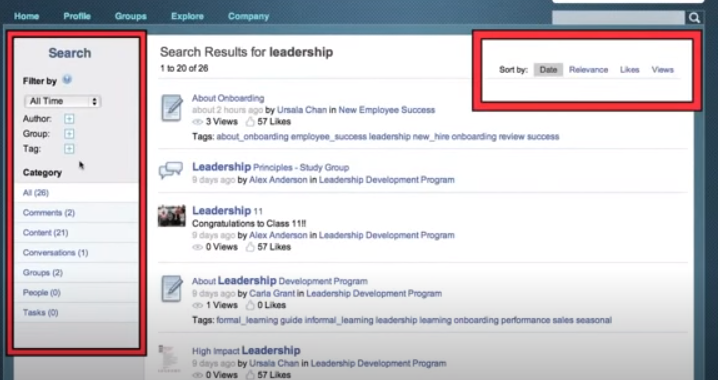
Task: Open About Leadership Development Program title link
Action: click(280, 281)
